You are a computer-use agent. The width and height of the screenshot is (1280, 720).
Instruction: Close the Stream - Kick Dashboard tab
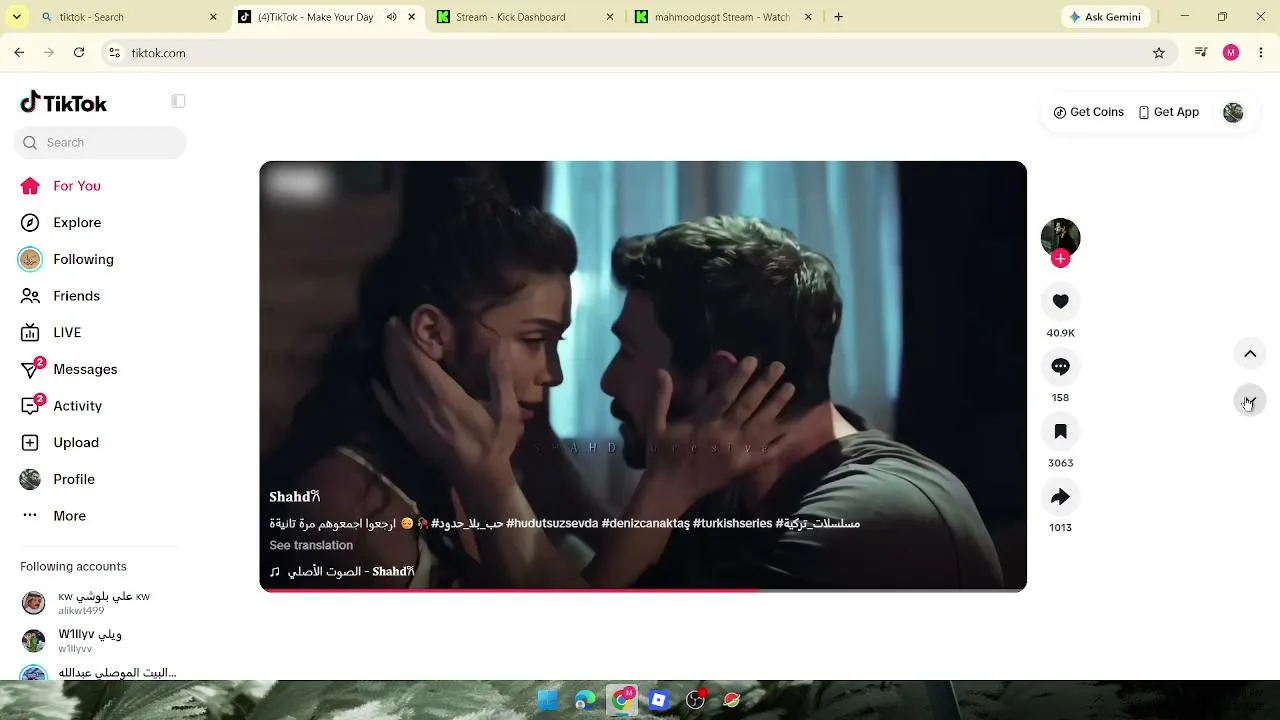coord(610,17)
